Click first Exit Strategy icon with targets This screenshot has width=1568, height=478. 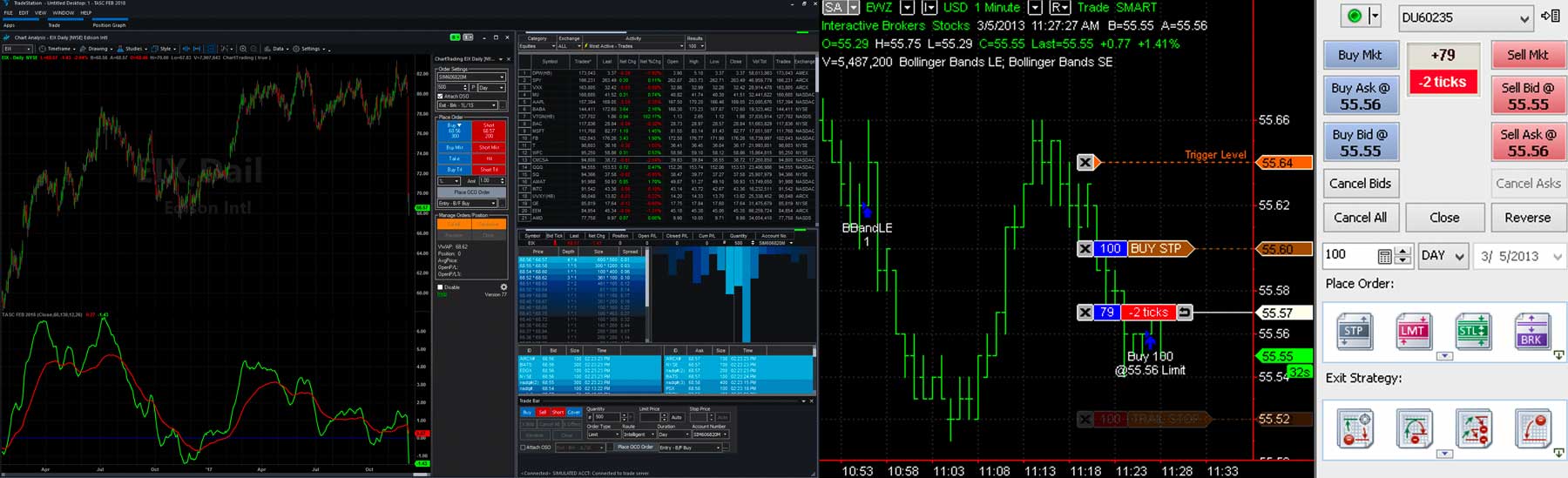click(x=1355, y=429)
